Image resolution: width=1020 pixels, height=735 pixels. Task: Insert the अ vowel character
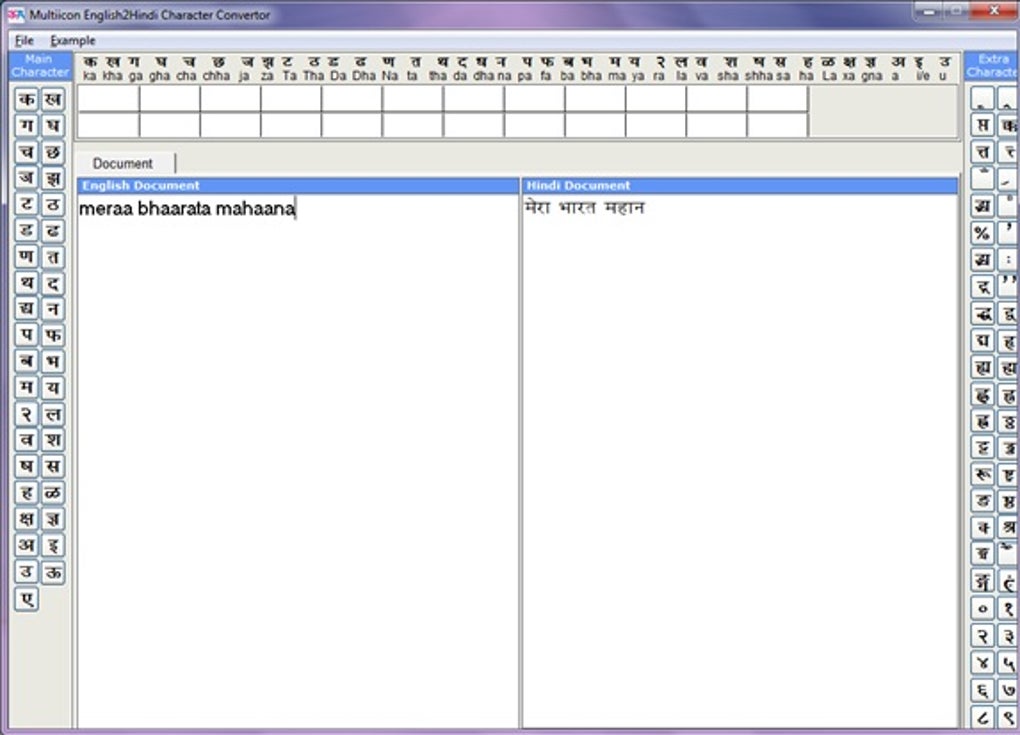(x=26, y=545)
